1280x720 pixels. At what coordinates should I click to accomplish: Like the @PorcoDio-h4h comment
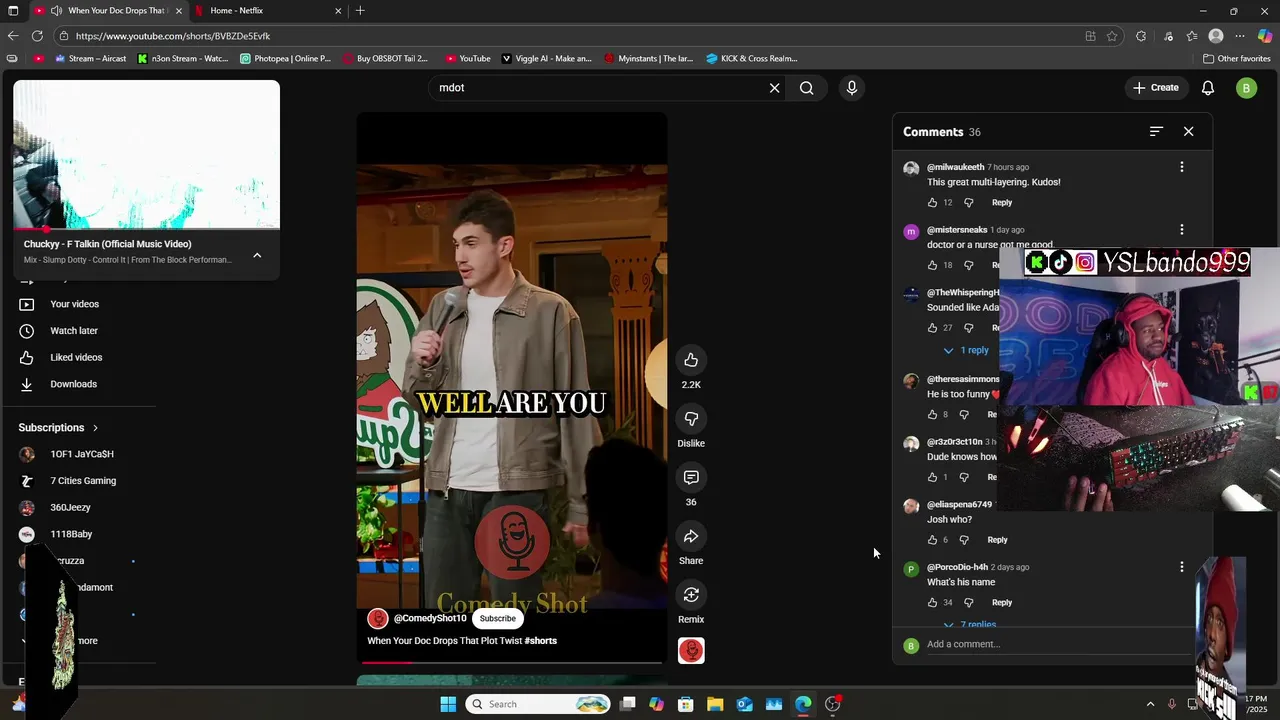(932, 603)
